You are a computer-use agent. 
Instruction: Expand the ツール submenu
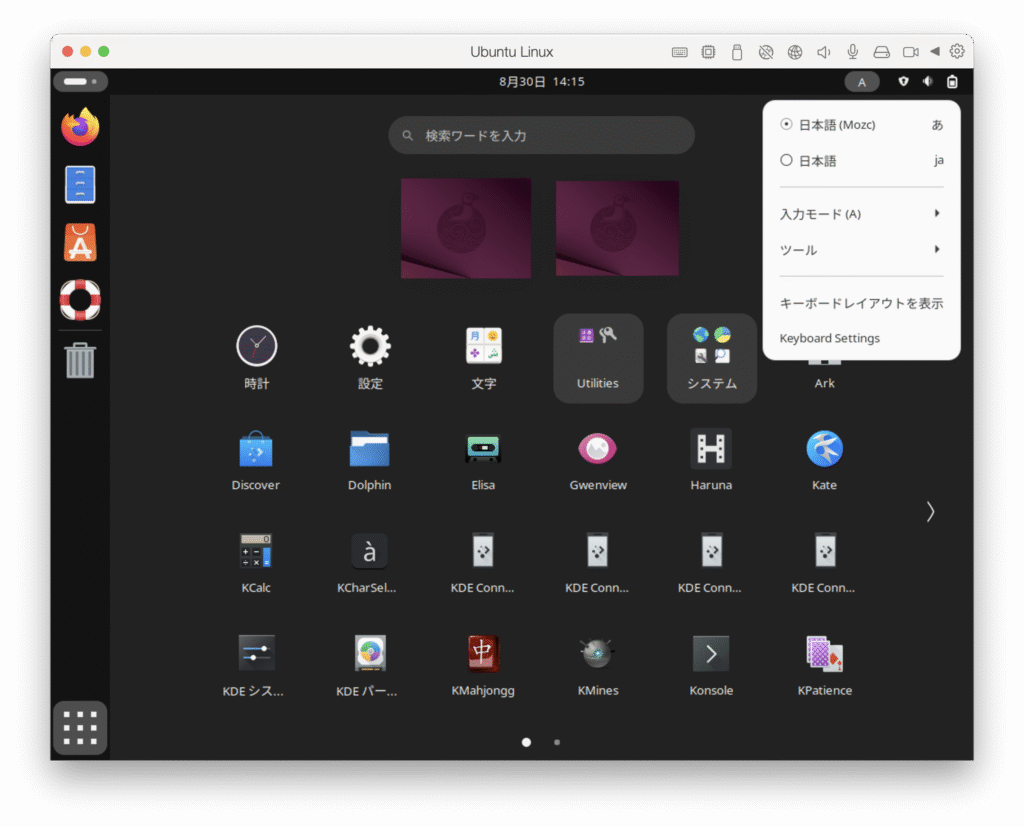[x=861, y=250]
